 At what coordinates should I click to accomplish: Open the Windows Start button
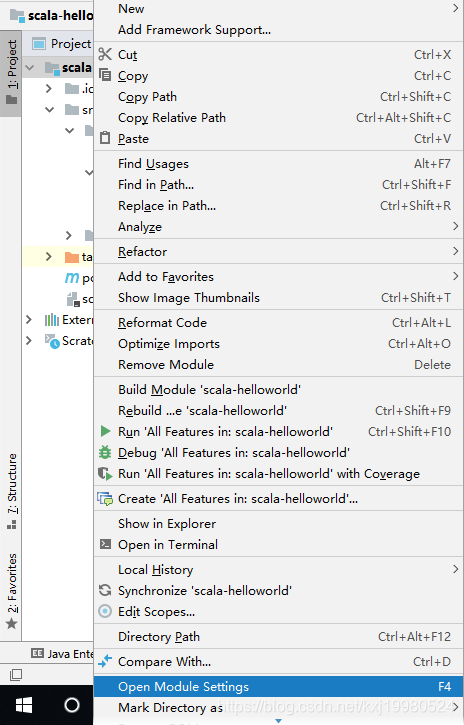tap(24, 705)
